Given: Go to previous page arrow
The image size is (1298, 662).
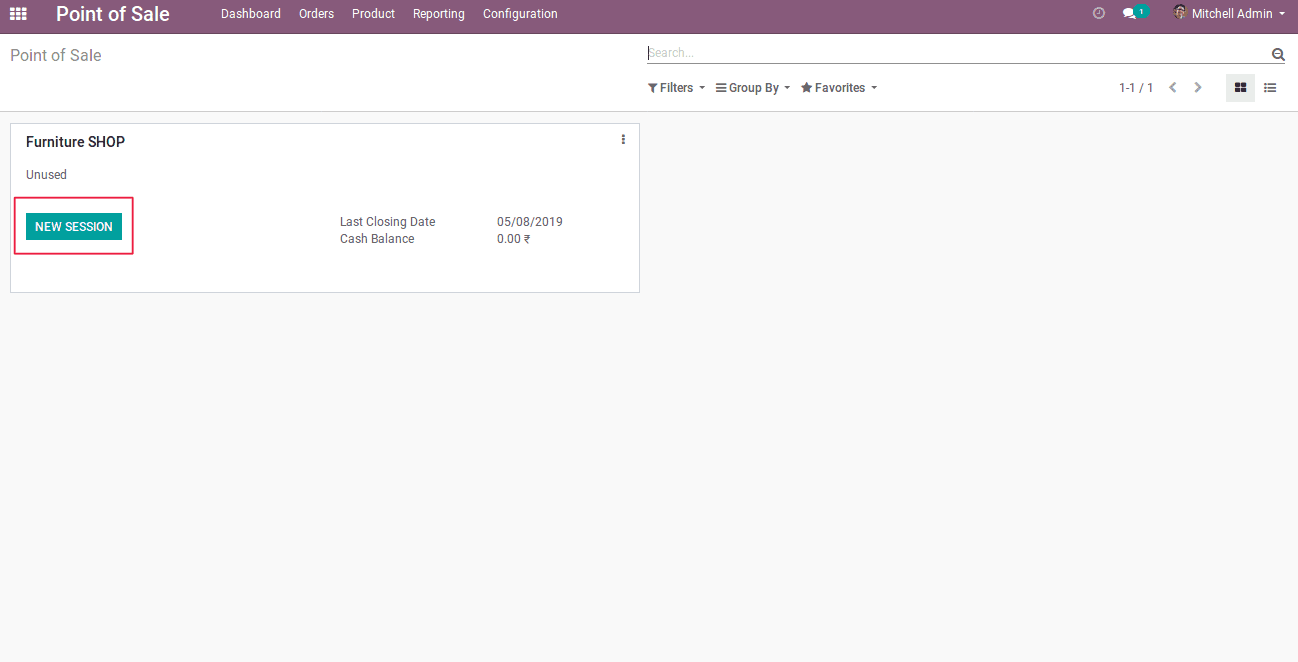Looking at the screenshot, I should [x=1173, y=88].
